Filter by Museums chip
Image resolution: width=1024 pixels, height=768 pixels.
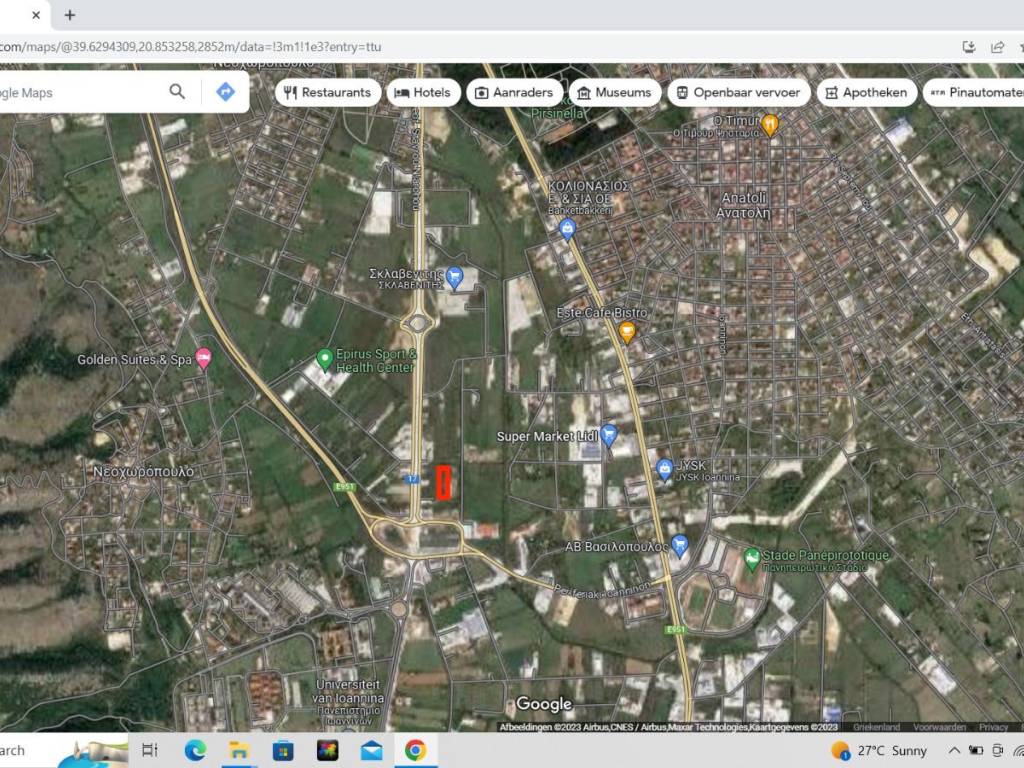coord(613,92)
